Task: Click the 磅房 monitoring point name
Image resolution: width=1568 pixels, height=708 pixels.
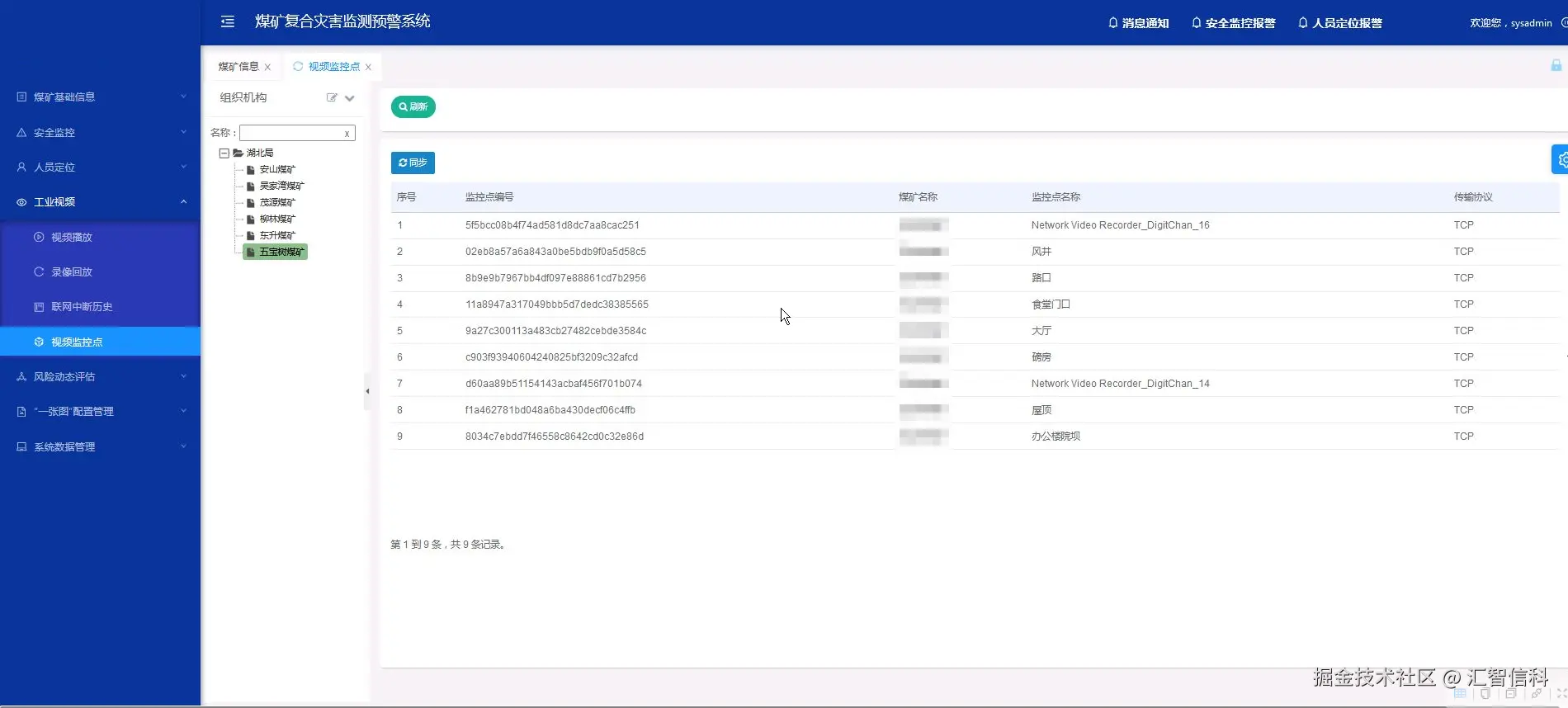Action: 1041,357
